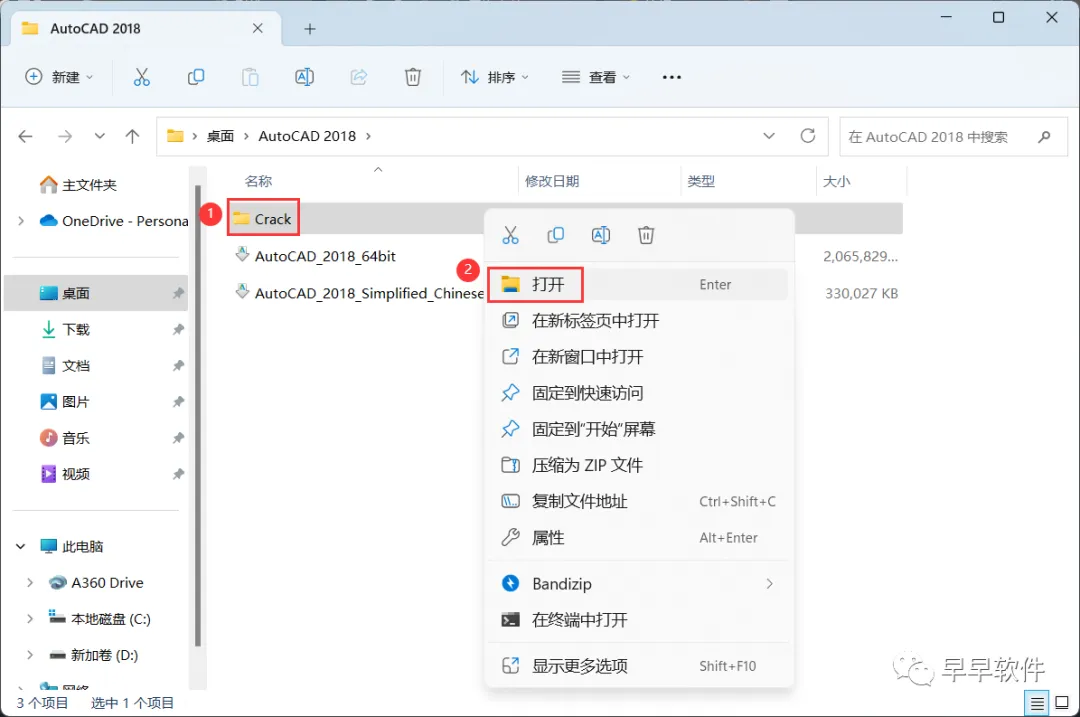Open 主文件夹 in the sidebar
The height and width of the screenshot is (717, 1080).
(x=78, y=185)
